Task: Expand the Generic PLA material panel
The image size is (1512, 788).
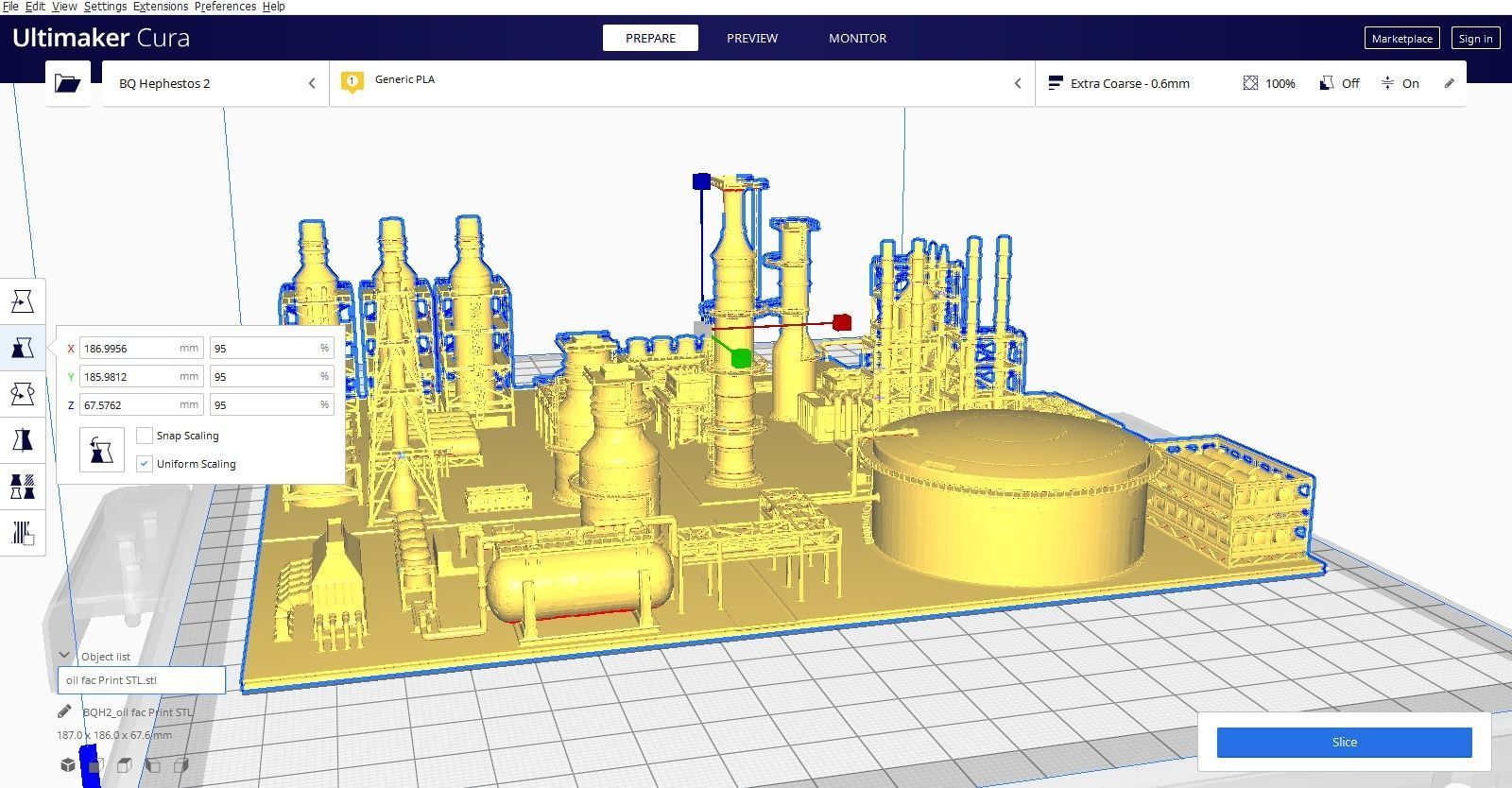Action: [x=682, y=83]
